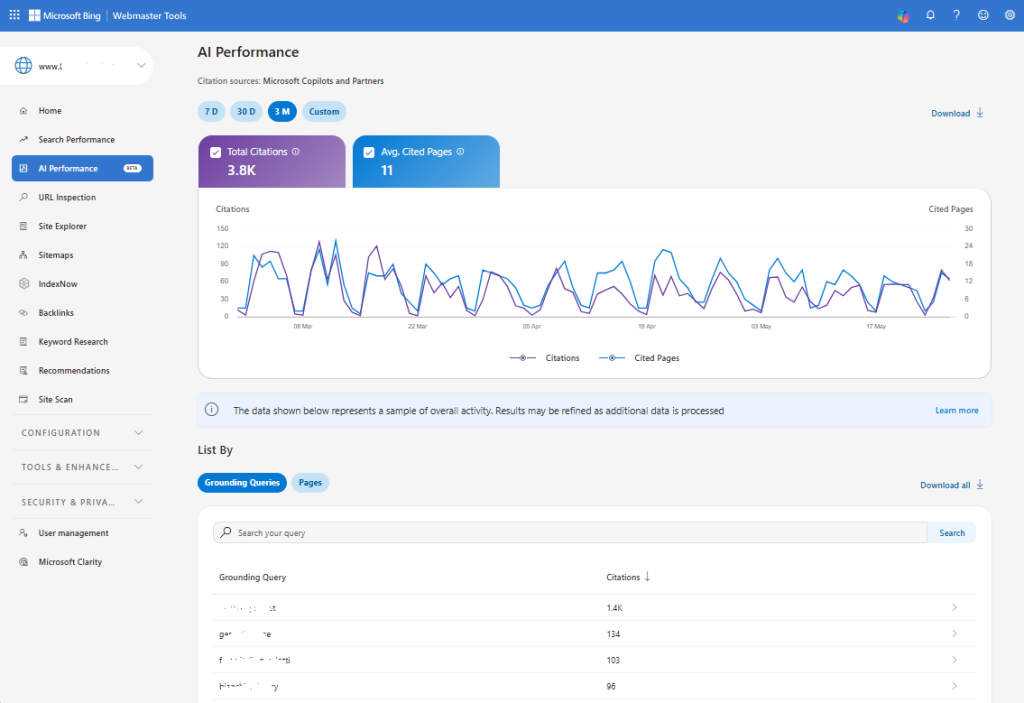
Task: Open the help question mark icon
Action: [x=956, y=15]
